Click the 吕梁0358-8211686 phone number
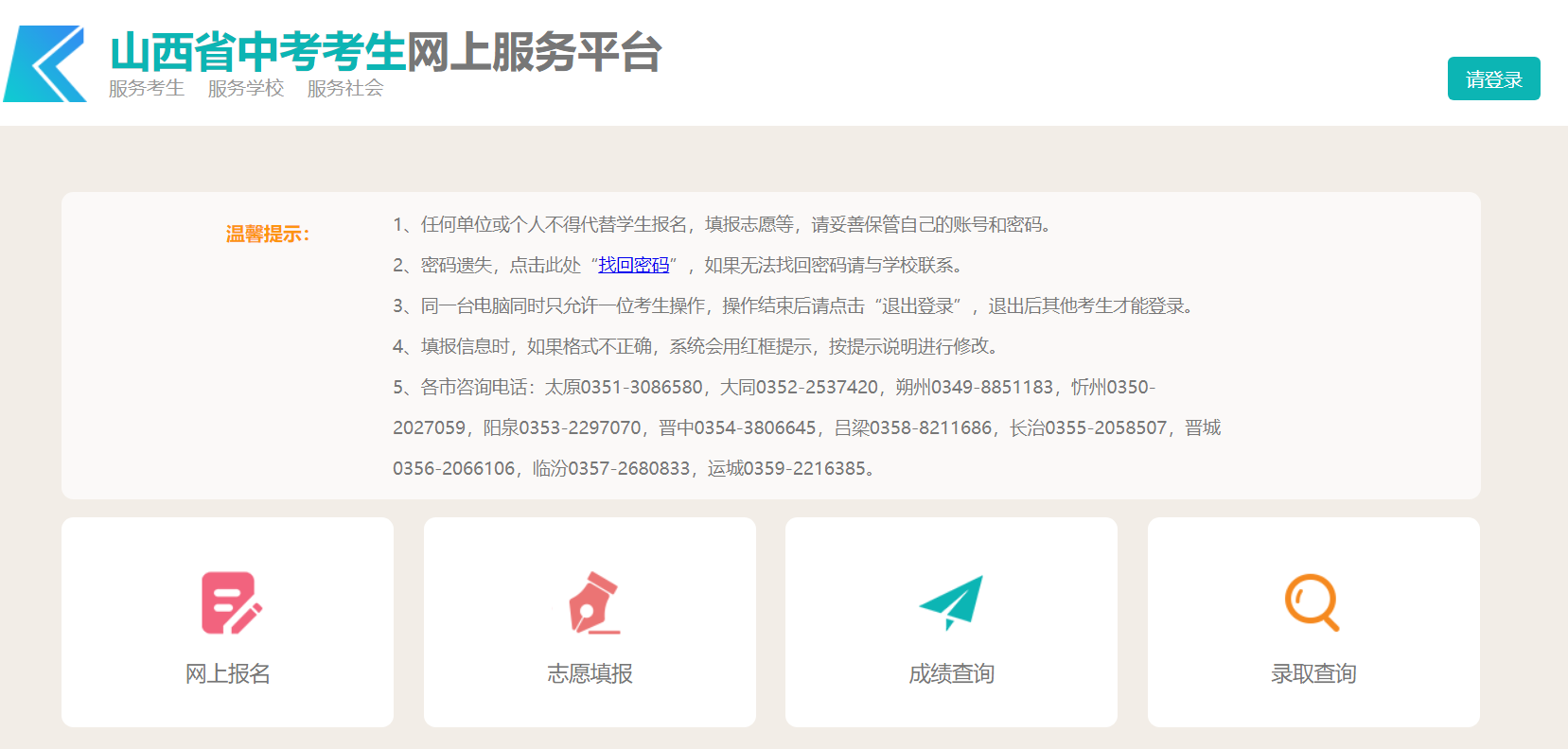Screen dimensions: 1568x749 coord(912,427)
